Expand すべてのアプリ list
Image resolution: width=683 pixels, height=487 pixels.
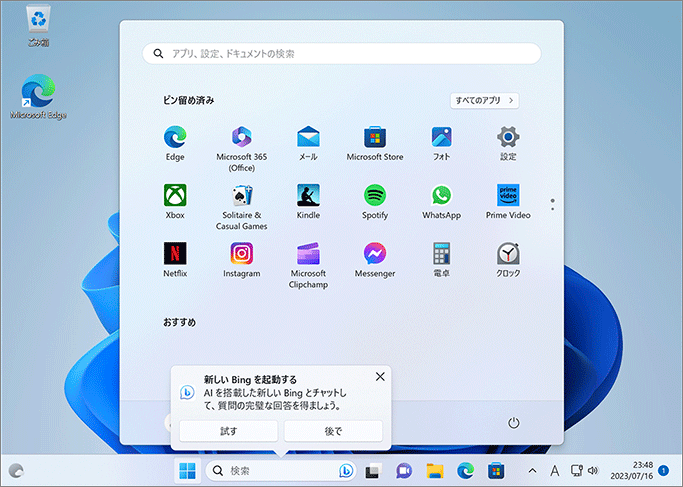pos(484,101)
